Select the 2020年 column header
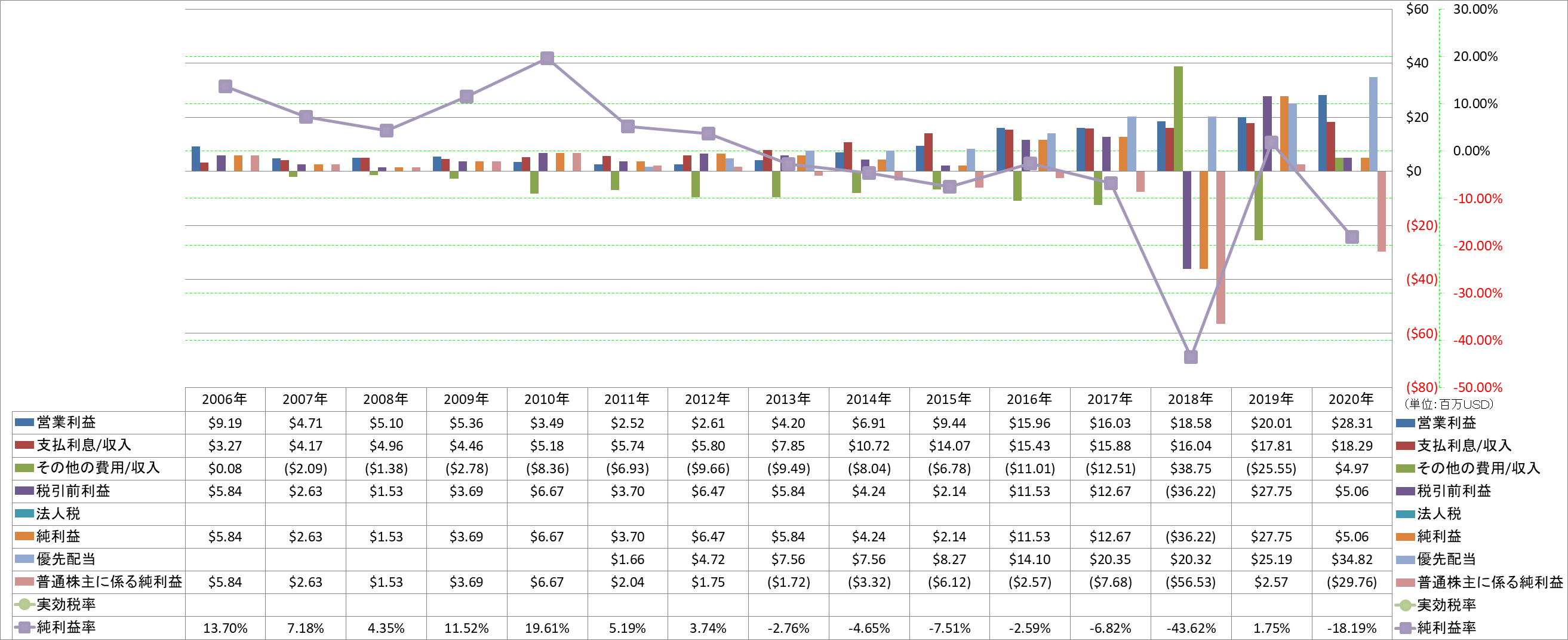The height and width of the screenshot is (640, 1568). coord(1351,399)
